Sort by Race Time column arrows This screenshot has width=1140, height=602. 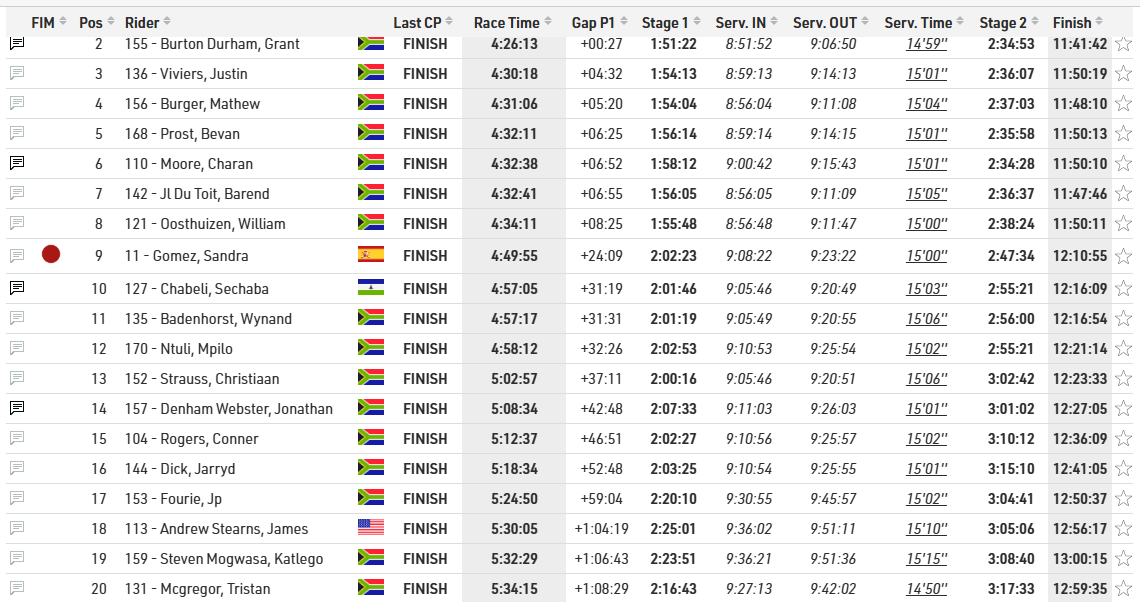(x=550, y=22)
